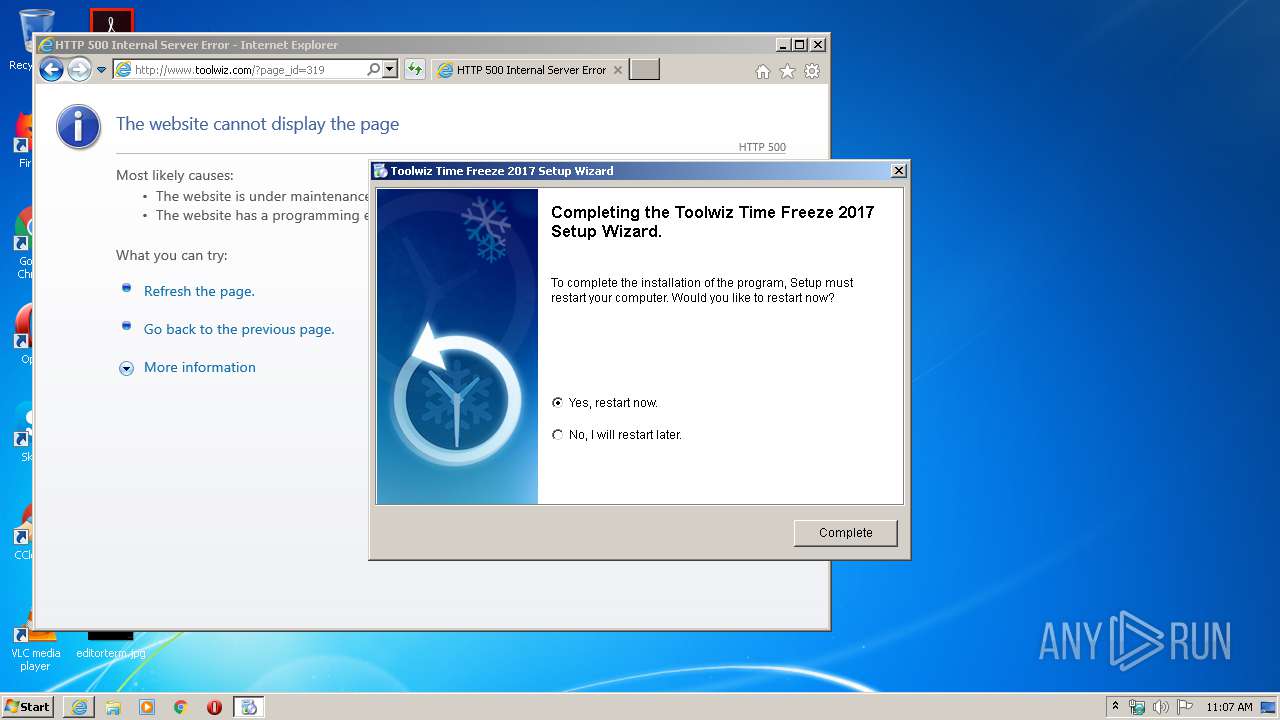Close the HTTP 500 Internal Server Error tab

pos(617,70)
